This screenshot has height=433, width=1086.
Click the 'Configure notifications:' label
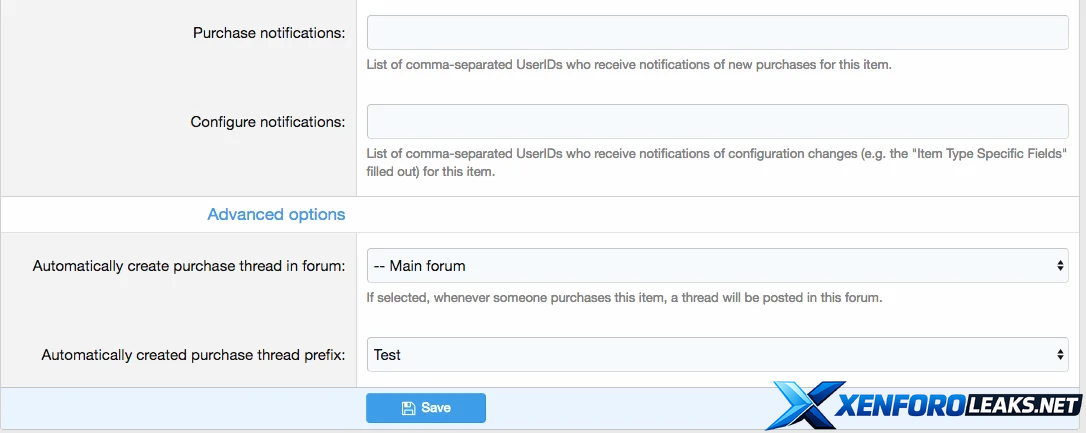pos(268,122)
